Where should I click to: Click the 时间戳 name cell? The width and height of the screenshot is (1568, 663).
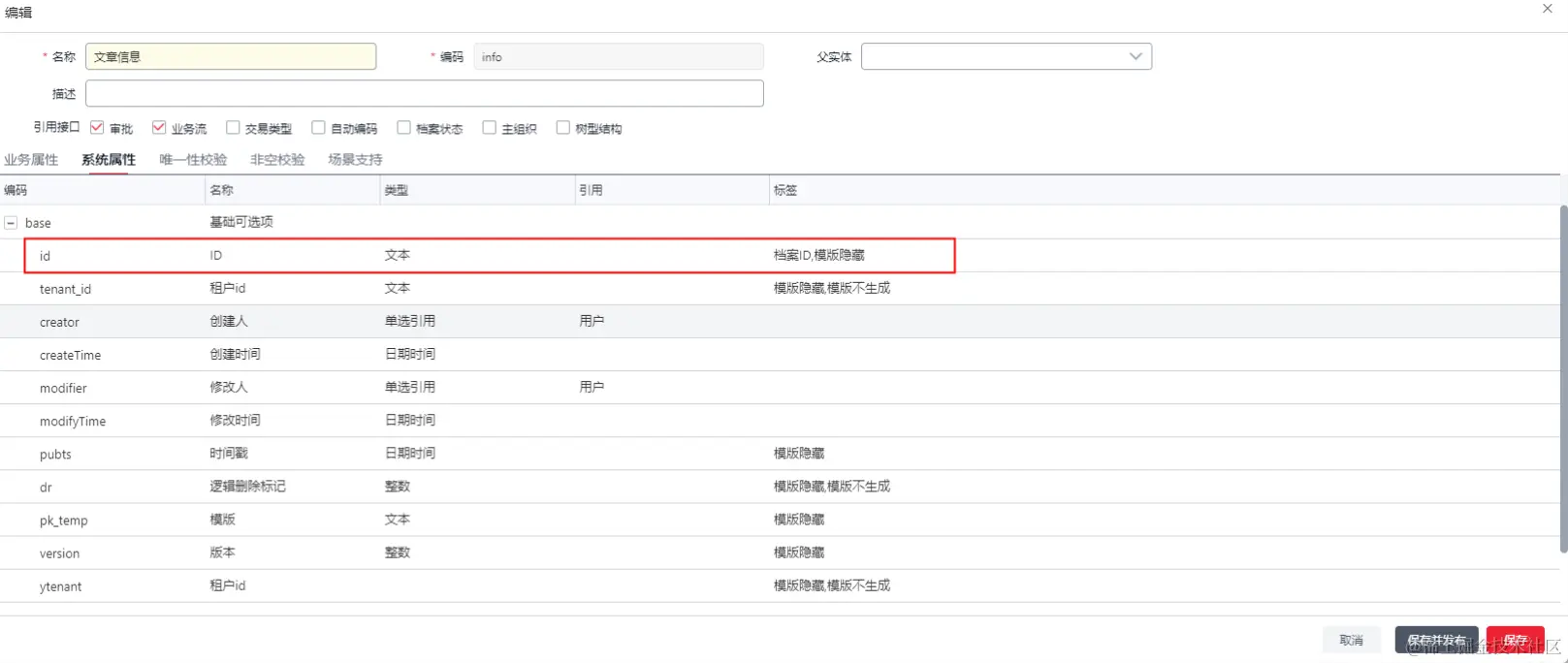click(x=229, y=453)
